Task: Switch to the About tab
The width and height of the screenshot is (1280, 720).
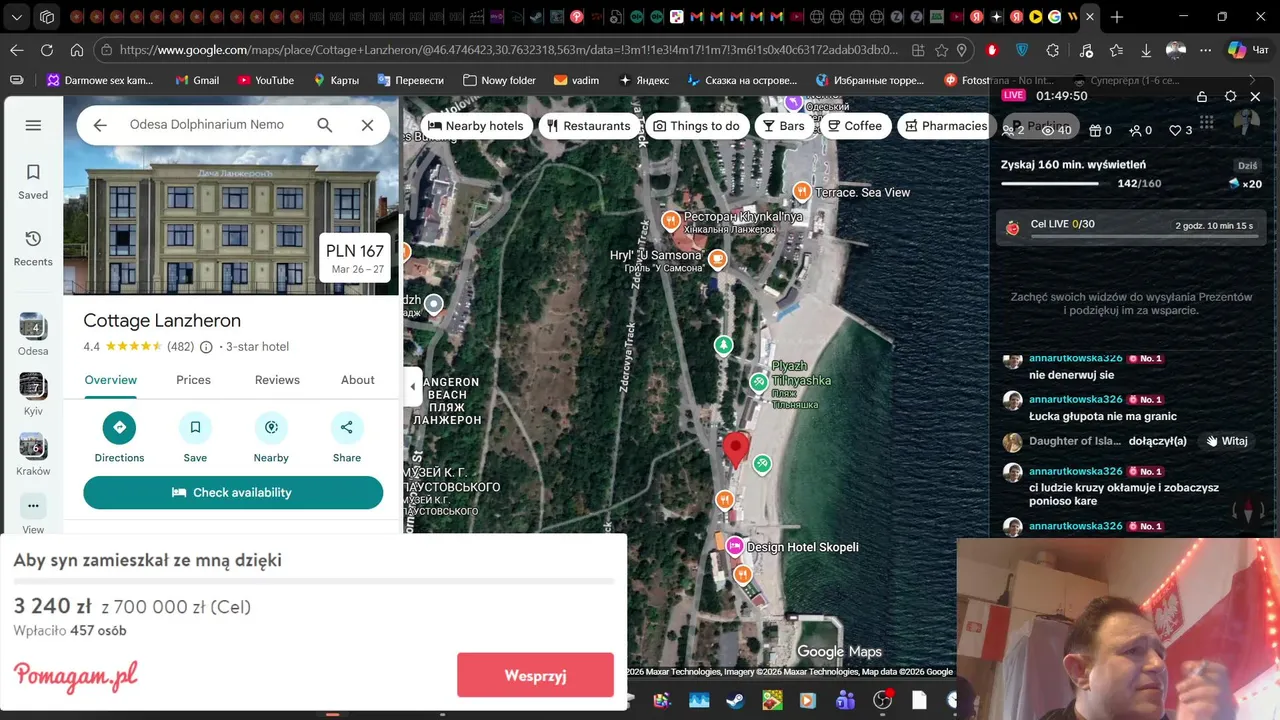Action: tap(357, 380)
